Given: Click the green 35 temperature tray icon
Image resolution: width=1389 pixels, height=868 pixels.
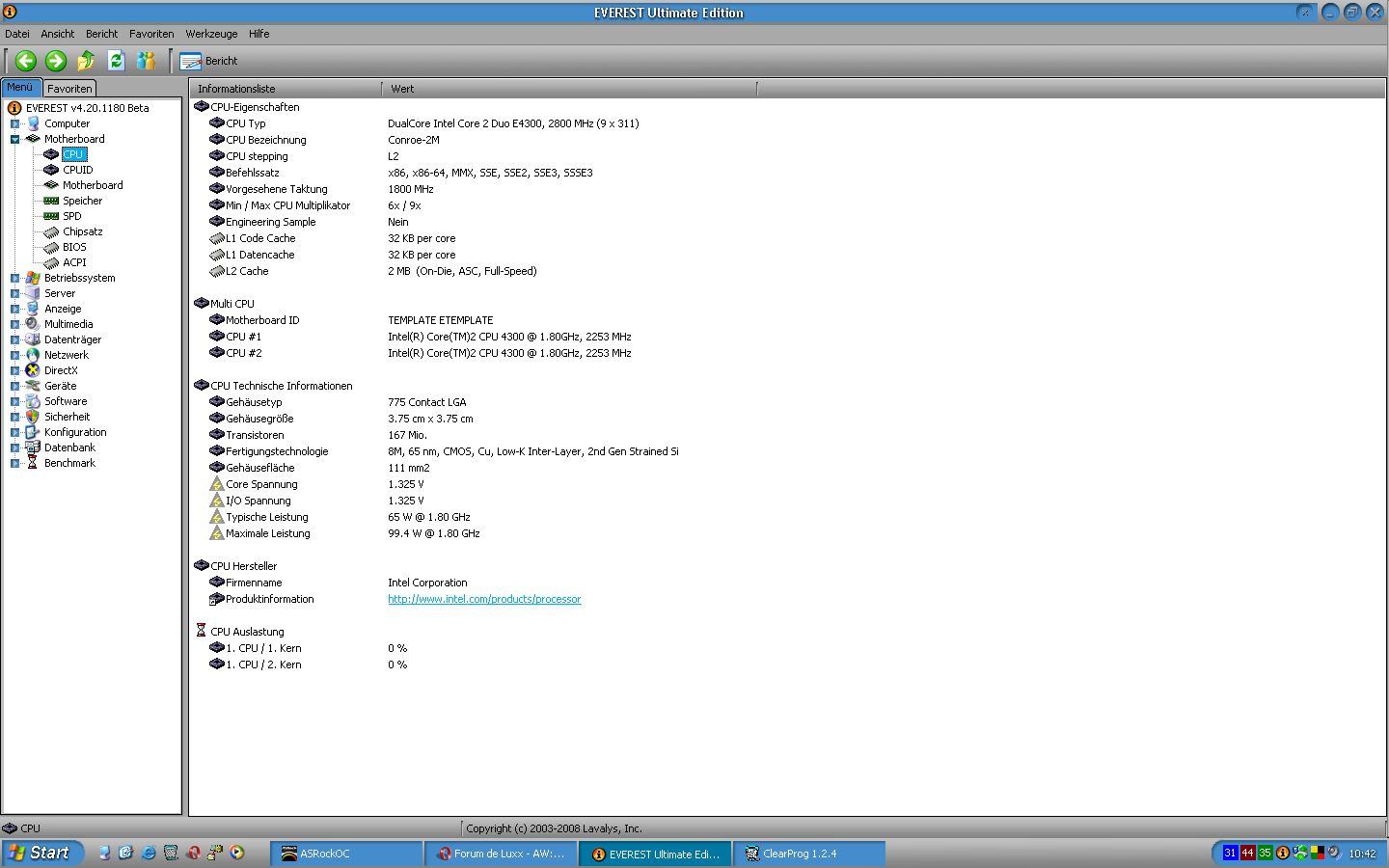Looking at the screenshot, I should (1265, 853).
